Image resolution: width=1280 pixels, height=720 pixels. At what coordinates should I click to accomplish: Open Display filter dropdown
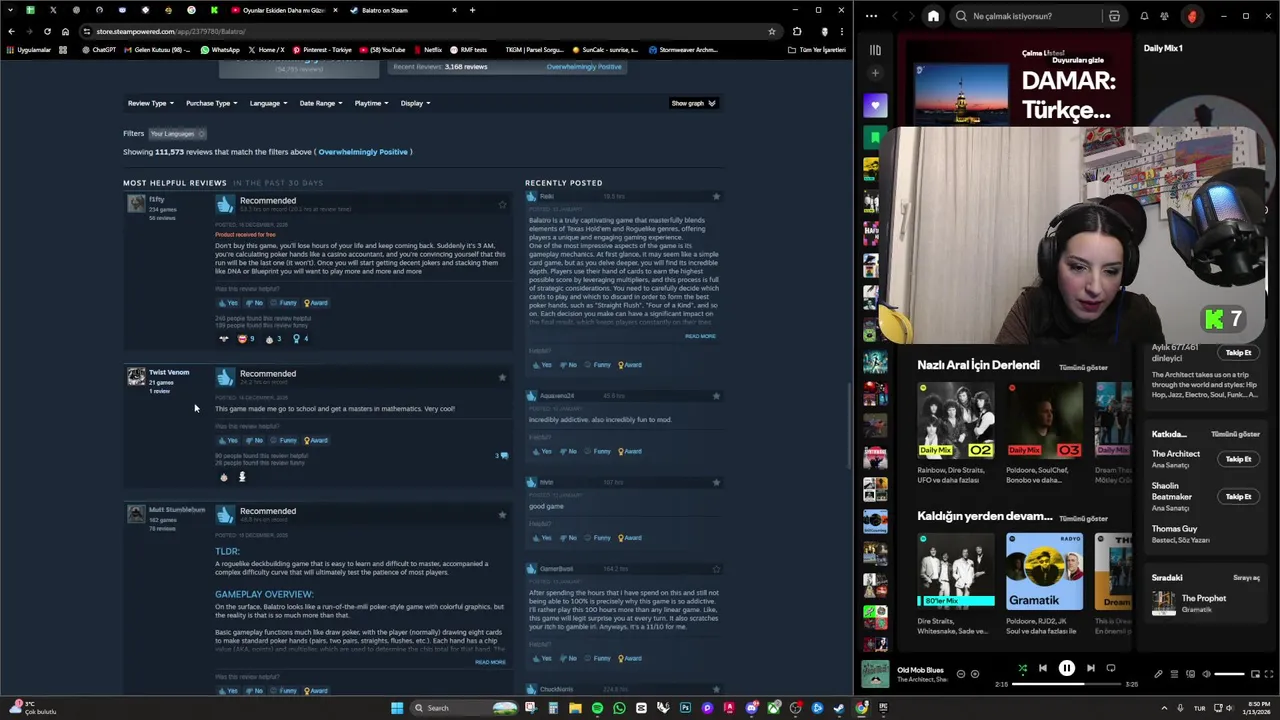(415, 103)
